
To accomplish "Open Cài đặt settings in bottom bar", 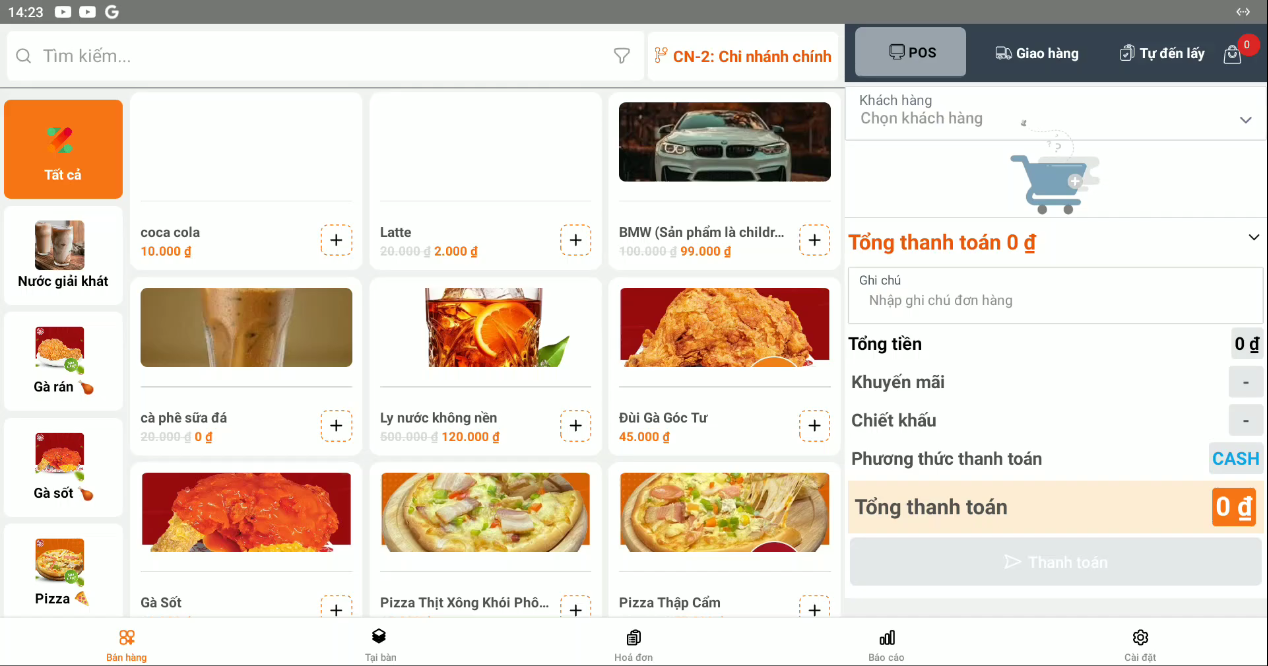I will [x=1140, y=644].
